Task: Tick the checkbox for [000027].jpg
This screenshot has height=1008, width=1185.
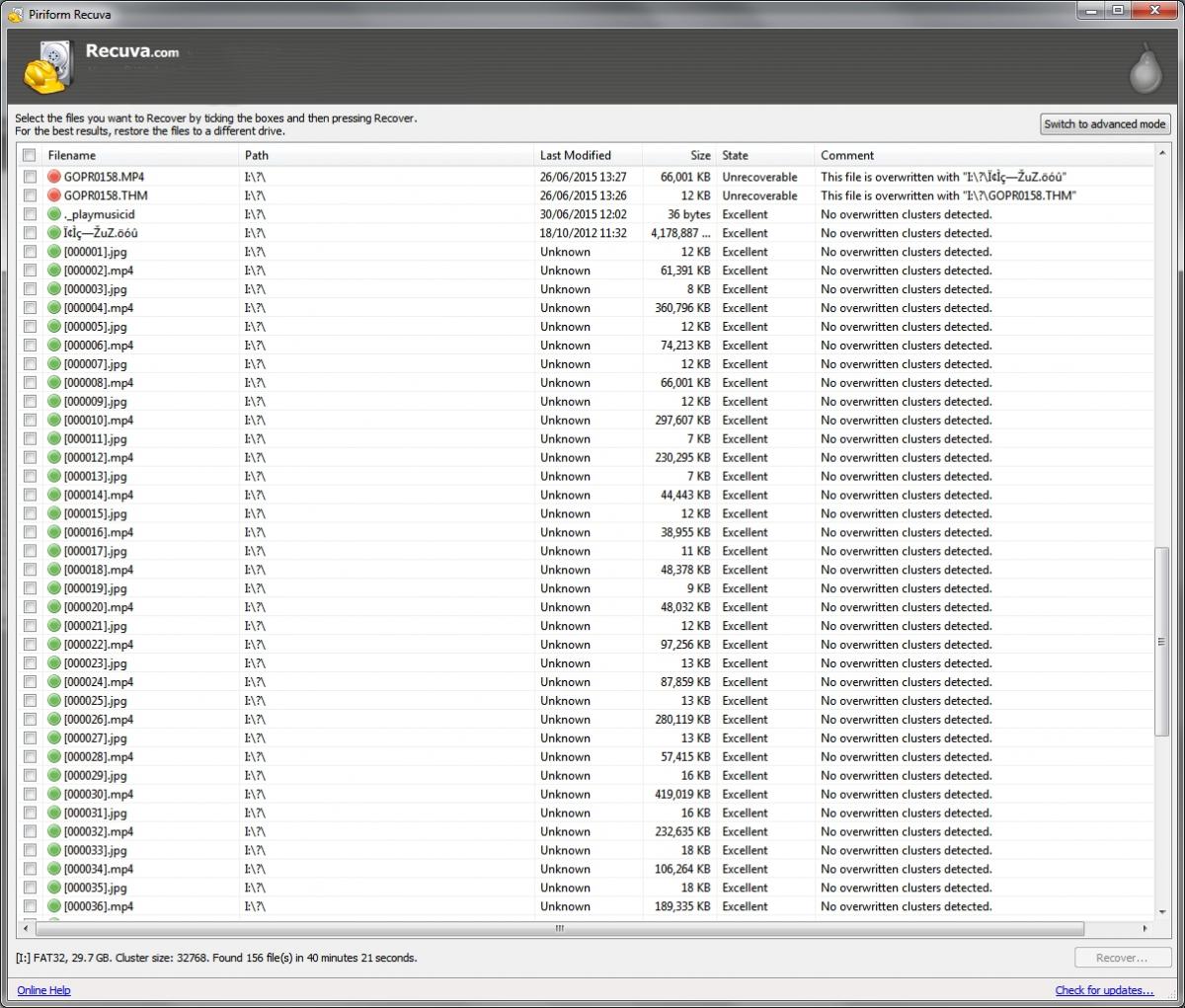Action: [30, 738]
